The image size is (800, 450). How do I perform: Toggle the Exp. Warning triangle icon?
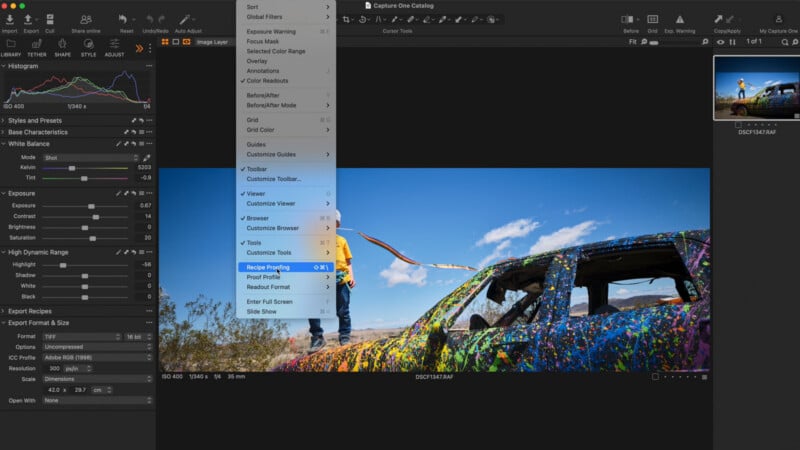pyautogui.click(x=680, y=19)
